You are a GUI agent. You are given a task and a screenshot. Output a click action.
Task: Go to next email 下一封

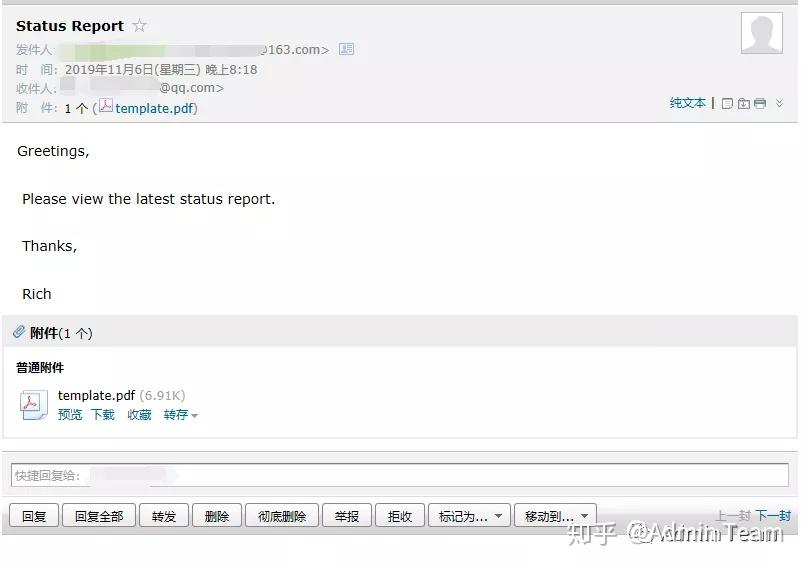773,515
